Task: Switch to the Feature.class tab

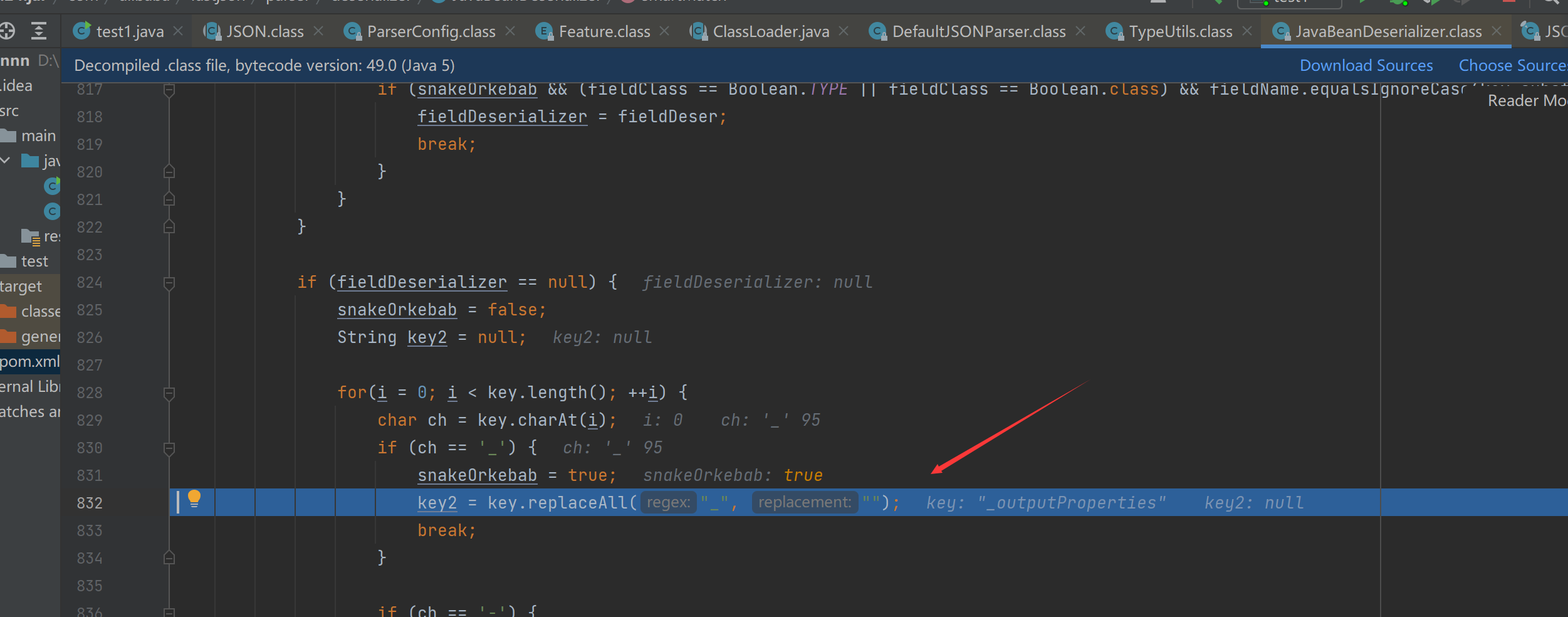Action: click(x=604, y=31)
